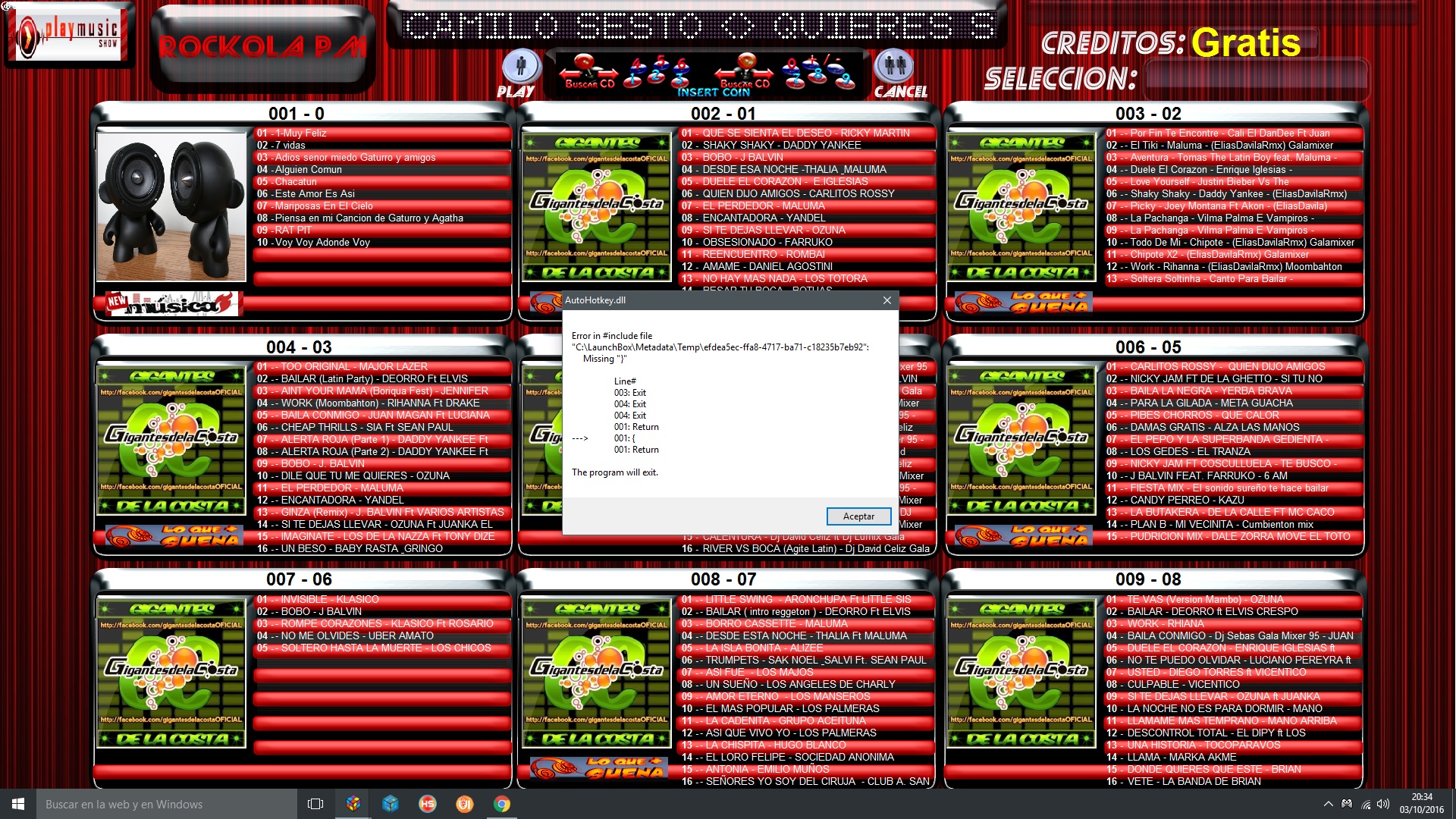This screenshot has width=1456, height=819.
Task: Select 'Duele El Corazon - Enrique Iglesias' in CD 003
Action: [1232, 169]
